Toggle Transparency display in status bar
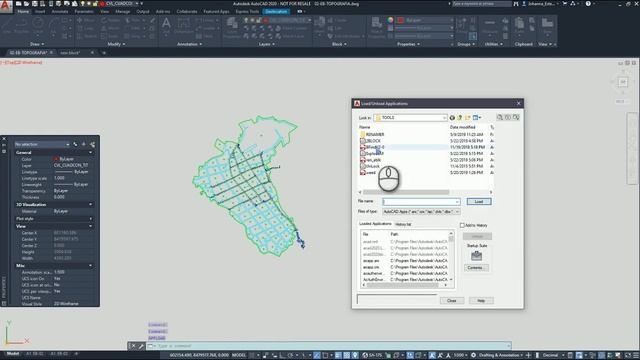Viewport: 640px width, 360px height. click(347, 355)
